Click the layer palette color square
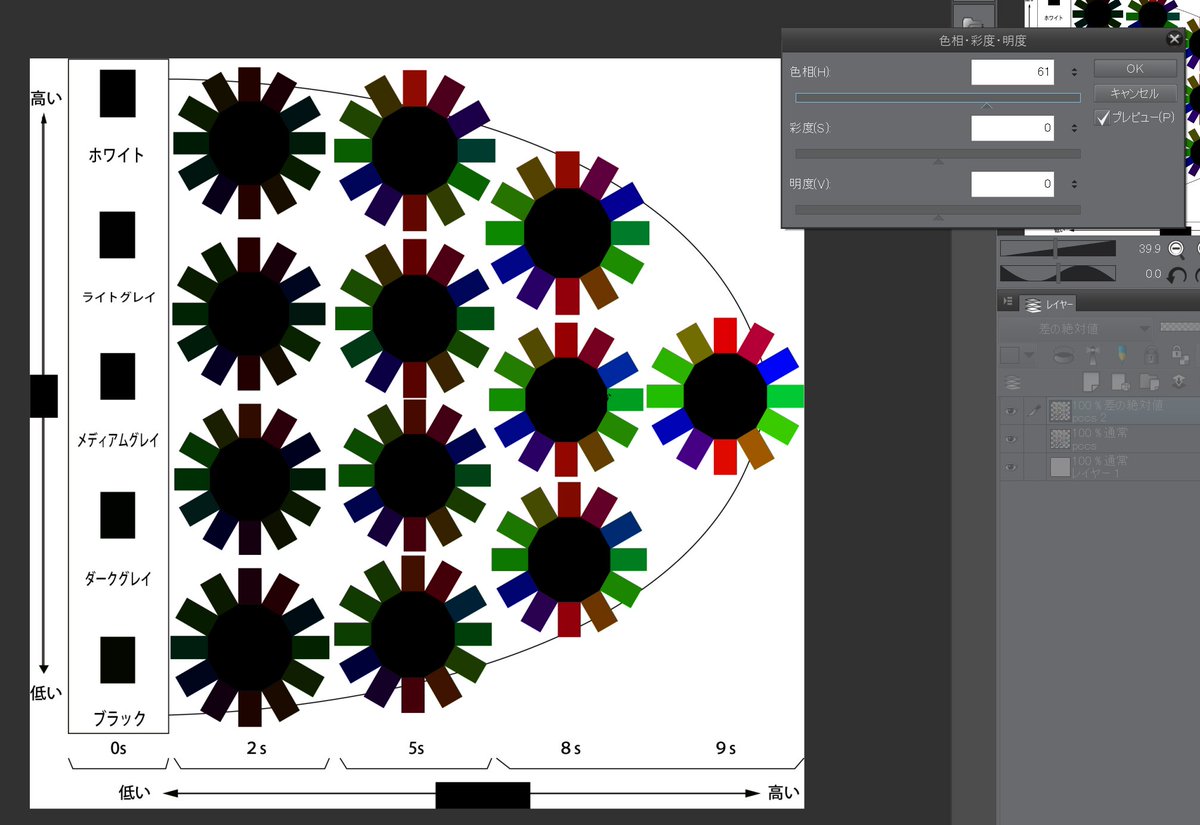 click(1010, 355)
